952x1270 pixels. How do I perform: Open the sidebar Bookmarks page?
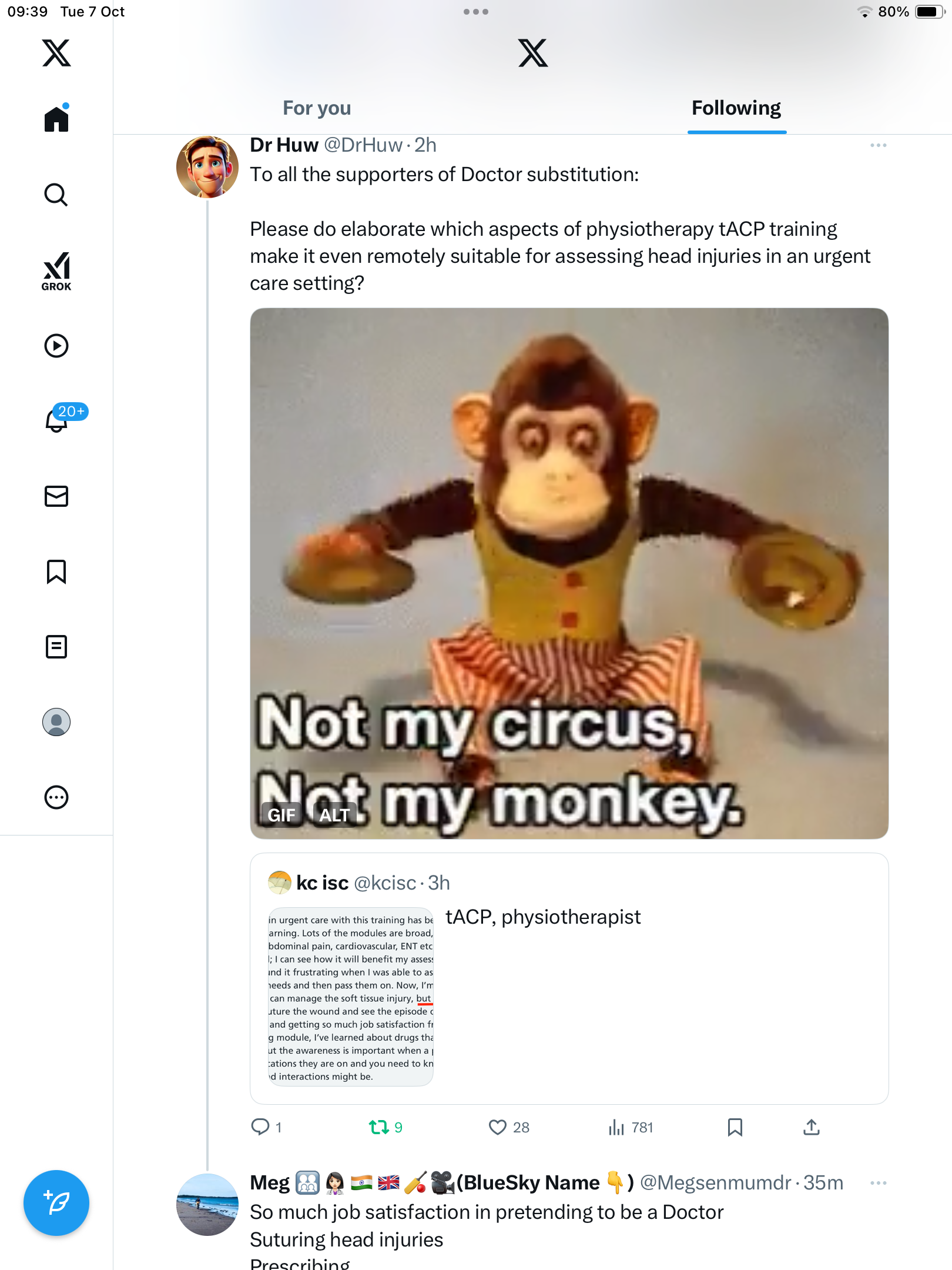[56, 571]
